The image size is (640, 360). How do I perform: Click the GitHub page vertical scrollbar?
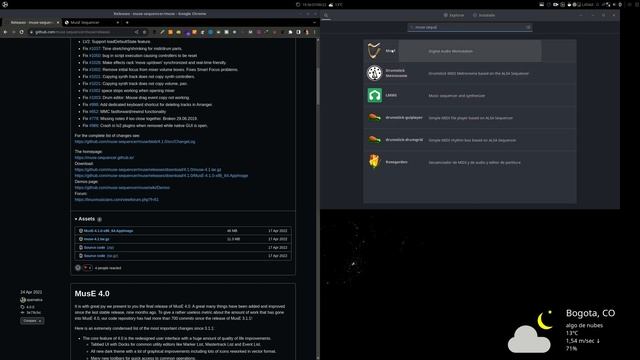coord(318,86)
